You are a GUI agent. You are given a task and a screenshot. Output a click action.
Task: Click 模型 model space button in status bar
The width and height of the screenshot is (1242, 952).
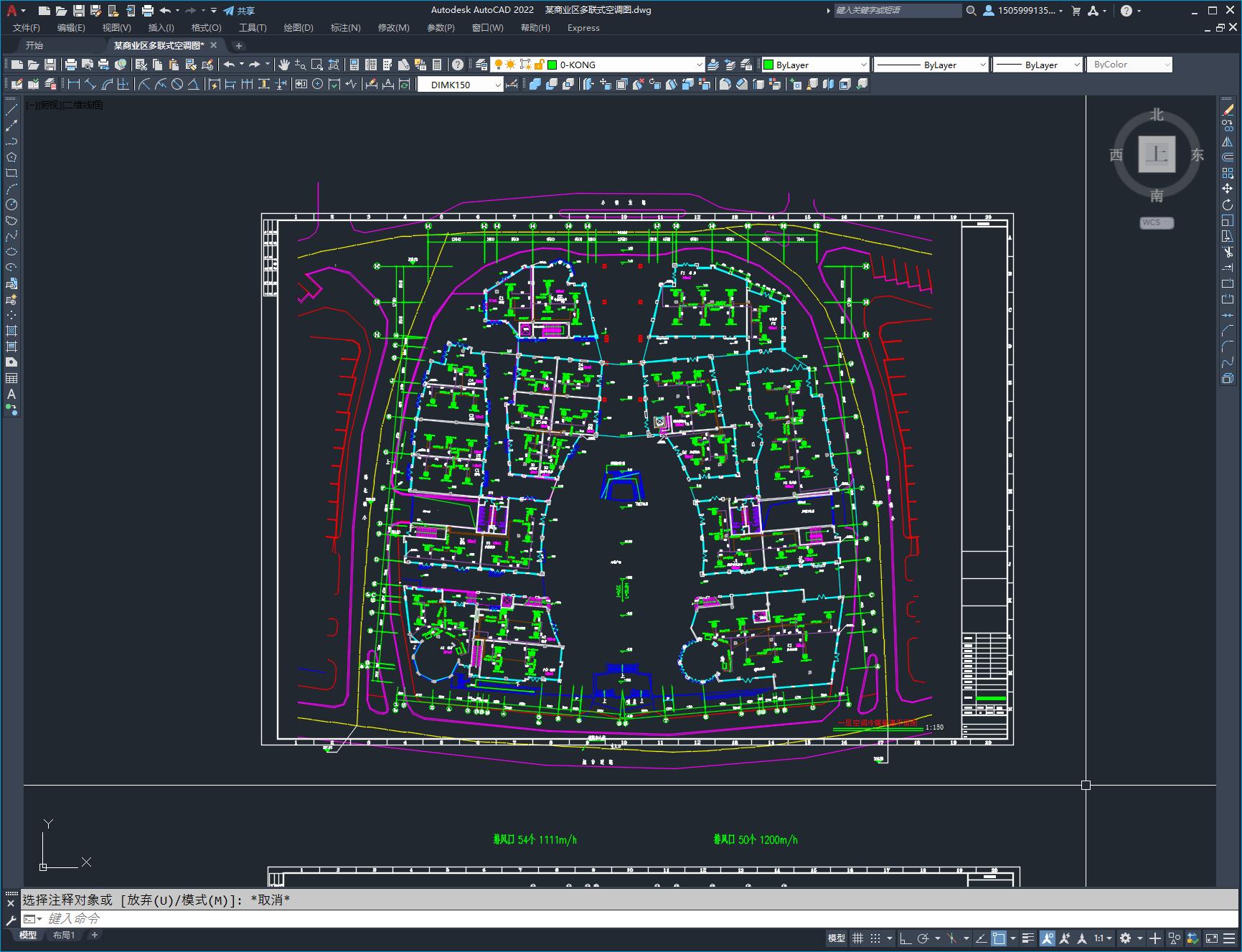click(x=837, y=938)
